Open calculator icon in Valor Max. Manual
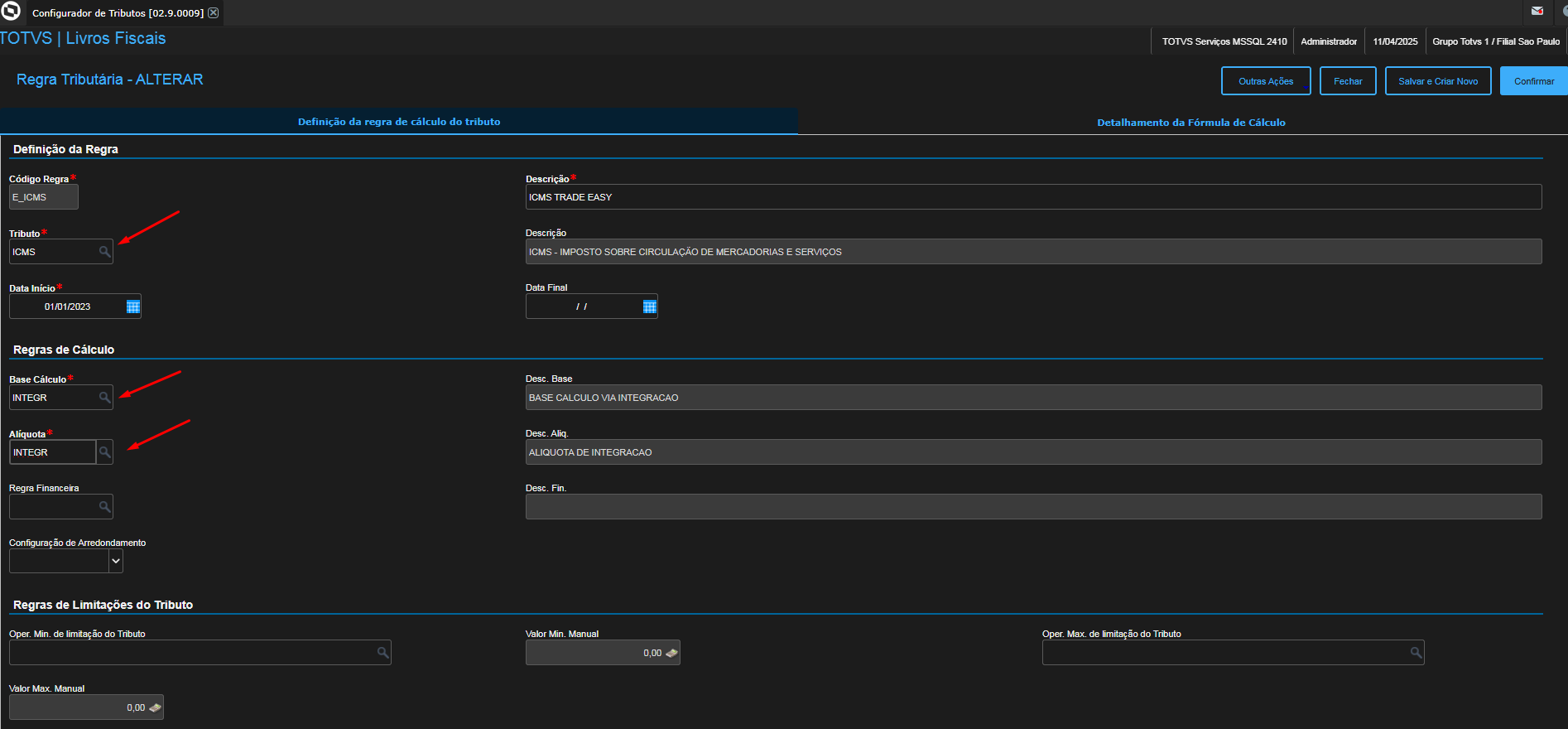This screenshot has width=1568, height=729. click(155, 707)
